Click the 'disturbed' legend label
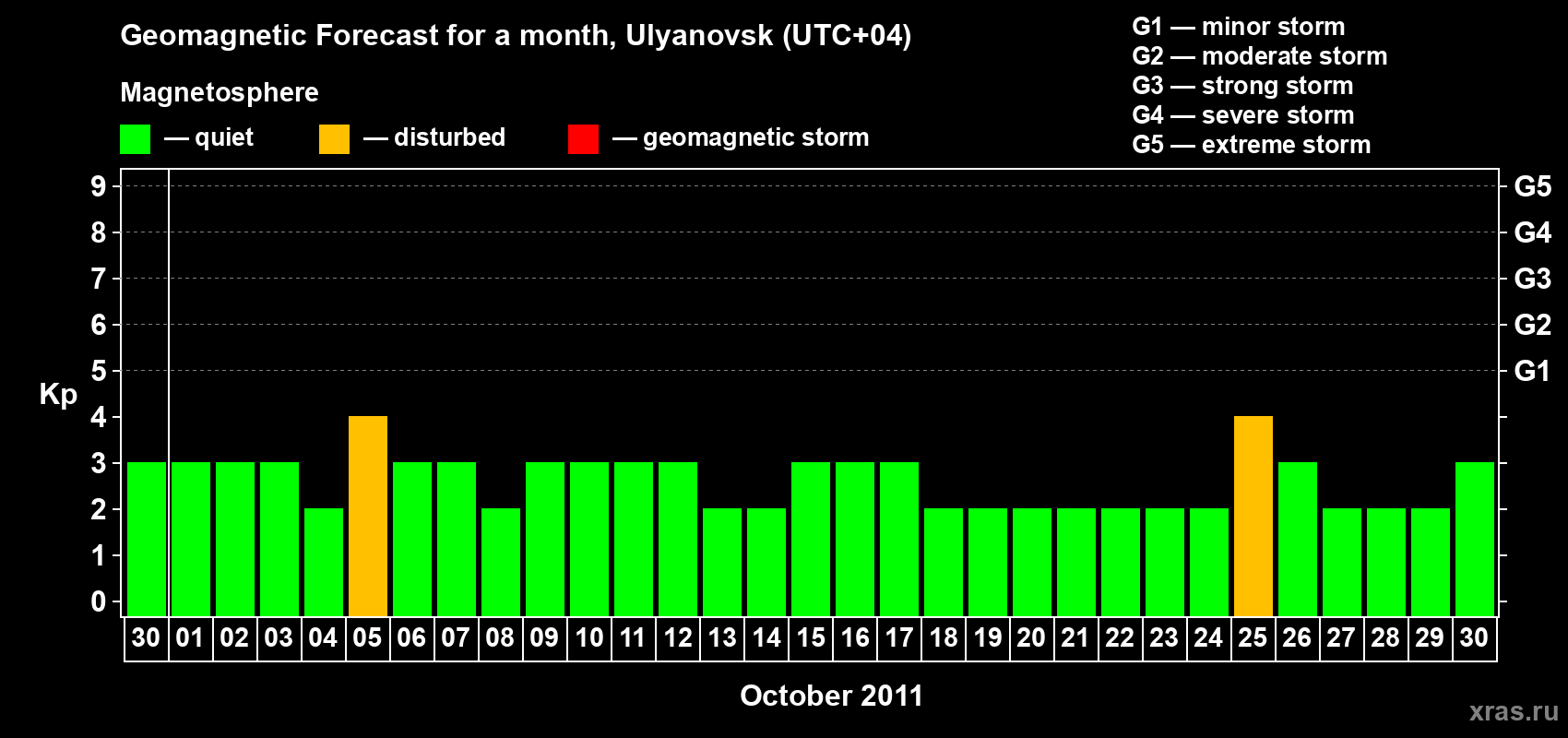The image size is (1568, 738). point(449,137)
